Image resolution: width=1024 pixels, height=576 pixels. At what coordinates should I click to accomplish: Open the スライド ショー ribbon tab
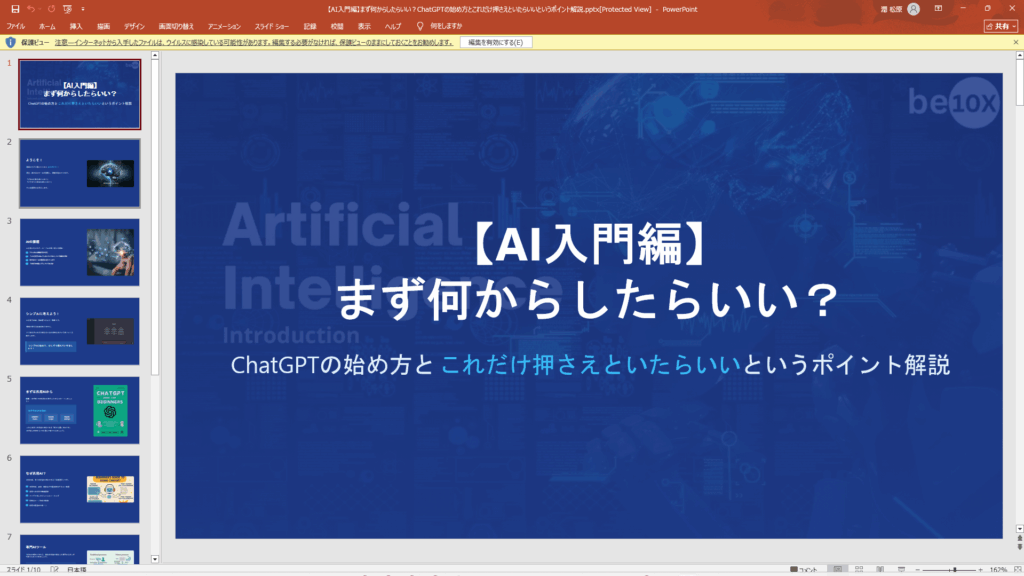(272, 26)
